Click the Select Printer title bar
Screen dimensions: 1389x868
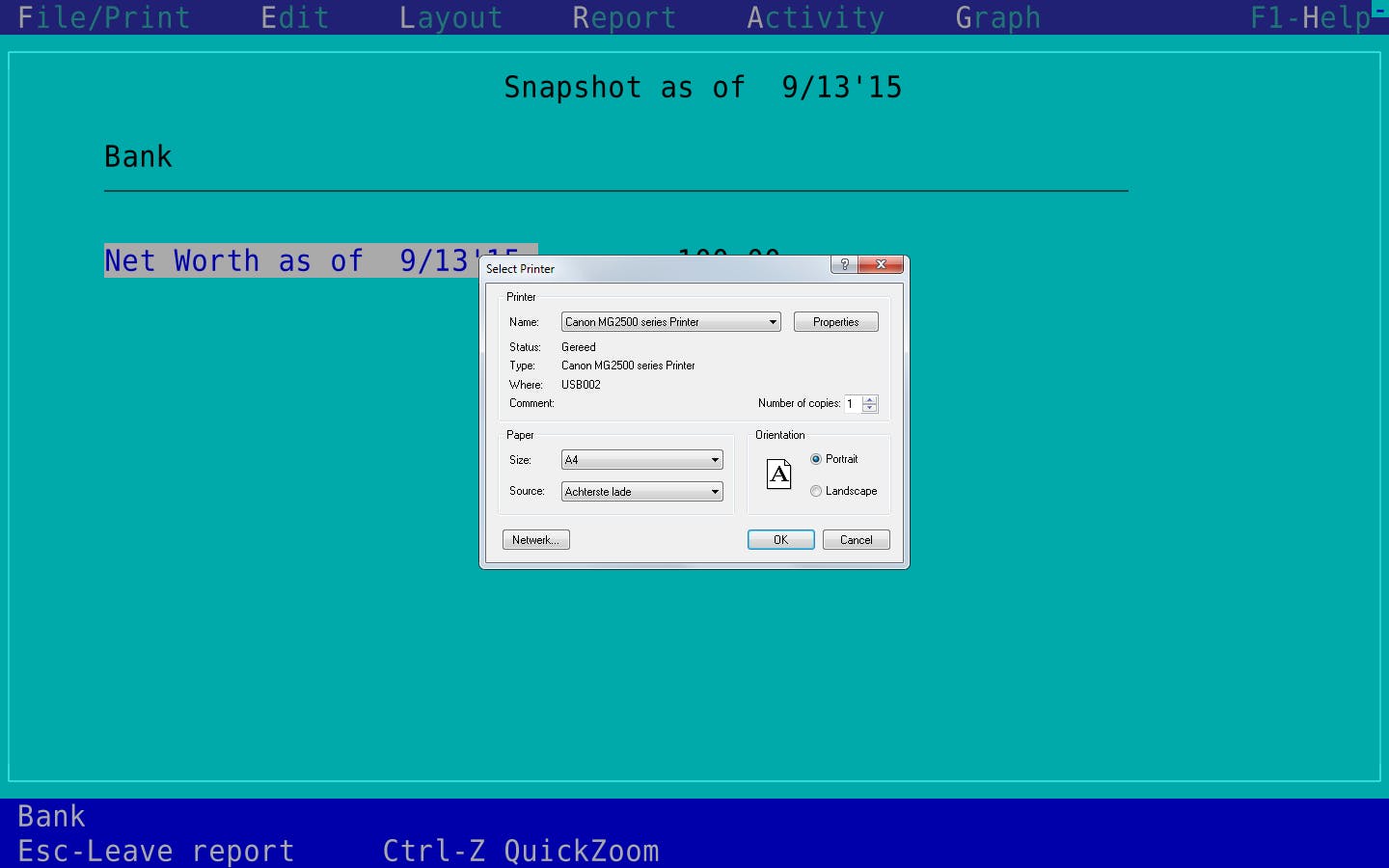[656, 268]
